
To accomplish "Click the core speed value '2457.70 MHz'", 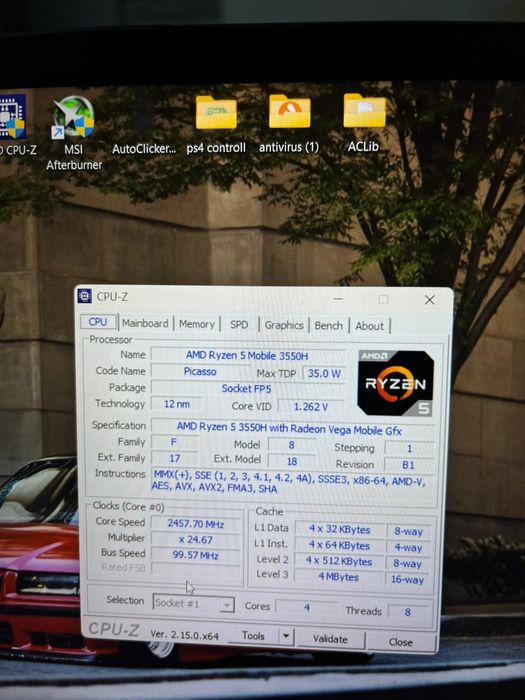I will [x=196, y=524].
